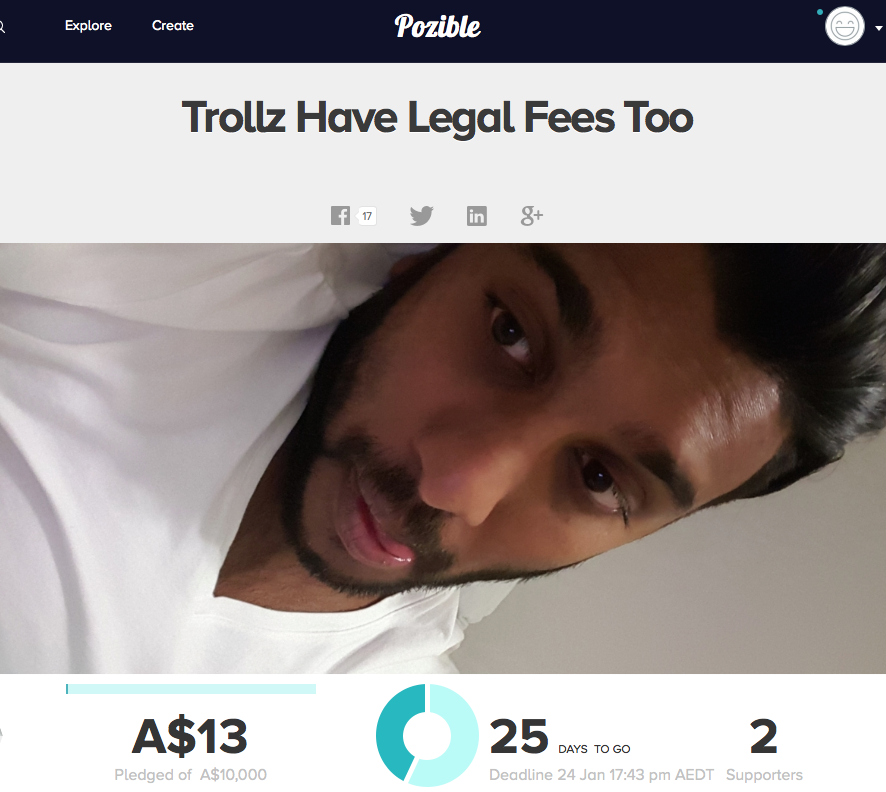Click the A$13 pledged amount
Viewport: 886px width, 792px height.
(190, 737)
